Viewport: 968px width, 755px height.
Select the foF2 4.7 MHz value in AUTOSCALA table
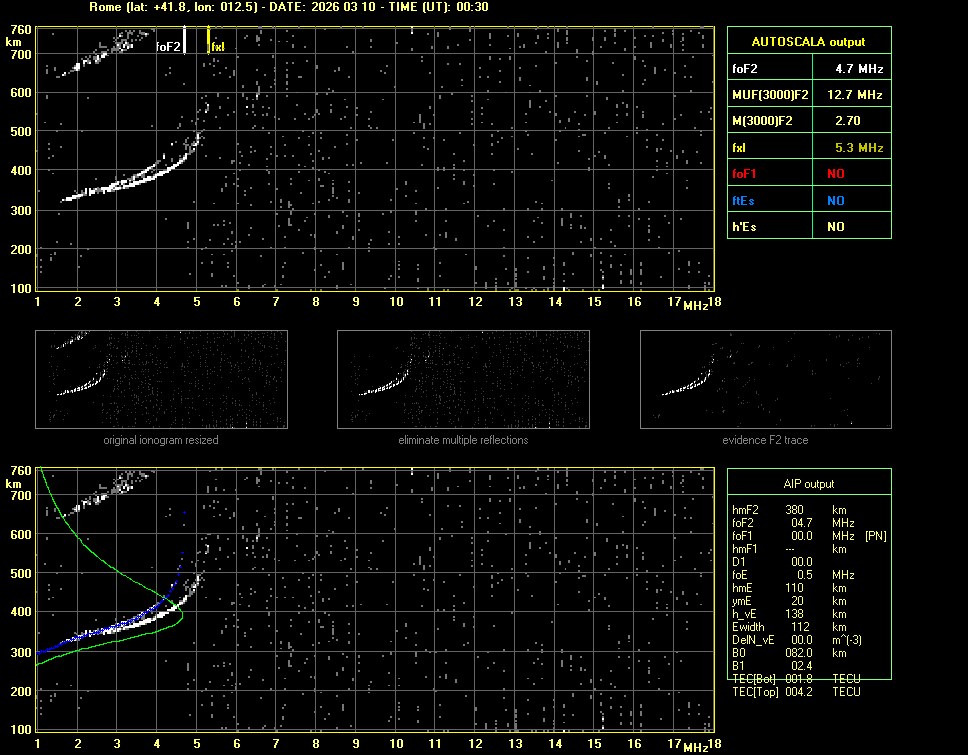(x=858, y=69)
